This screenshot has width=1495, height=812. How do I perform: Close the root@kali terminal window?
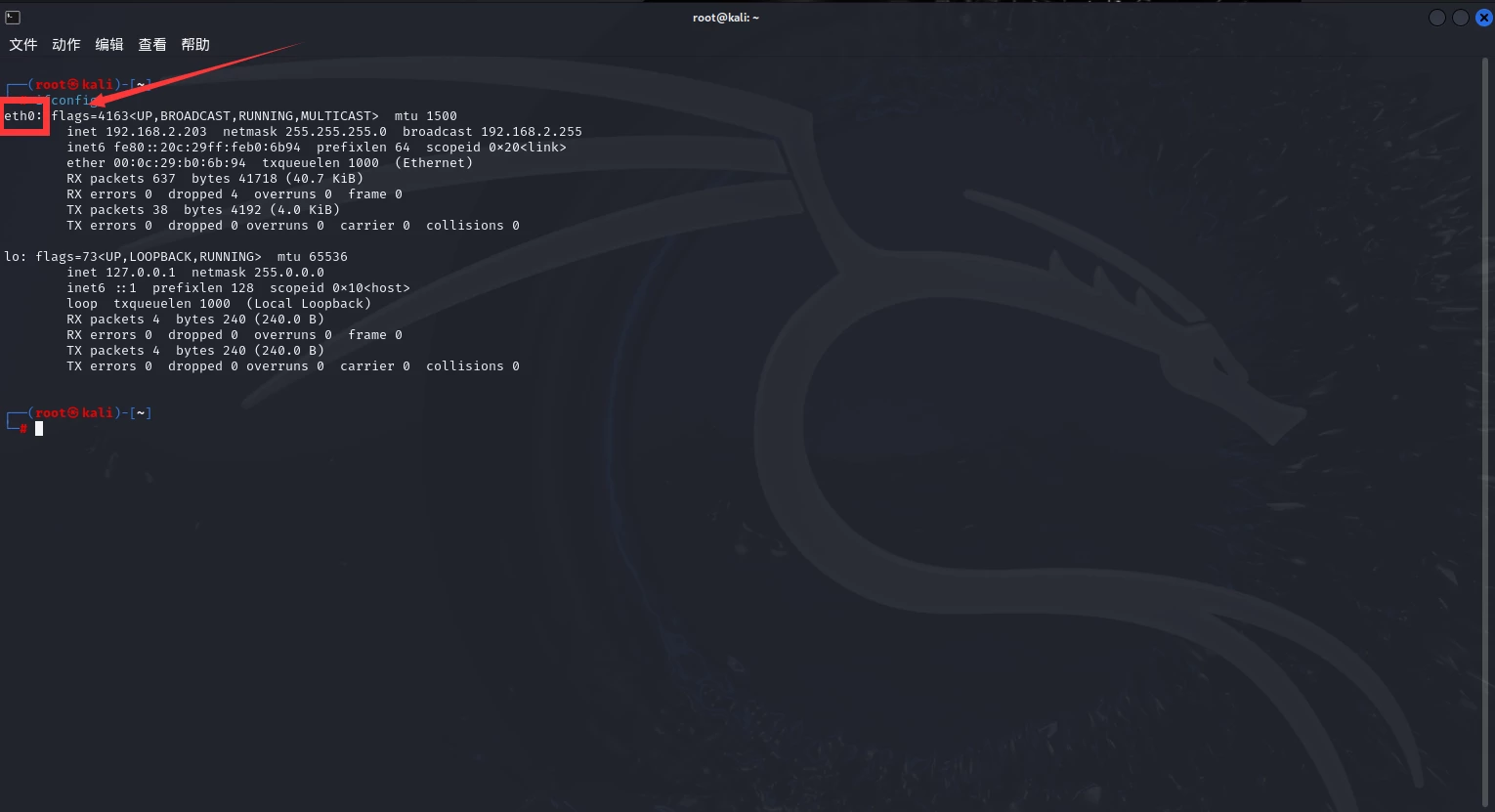[x=1483, y=18]
